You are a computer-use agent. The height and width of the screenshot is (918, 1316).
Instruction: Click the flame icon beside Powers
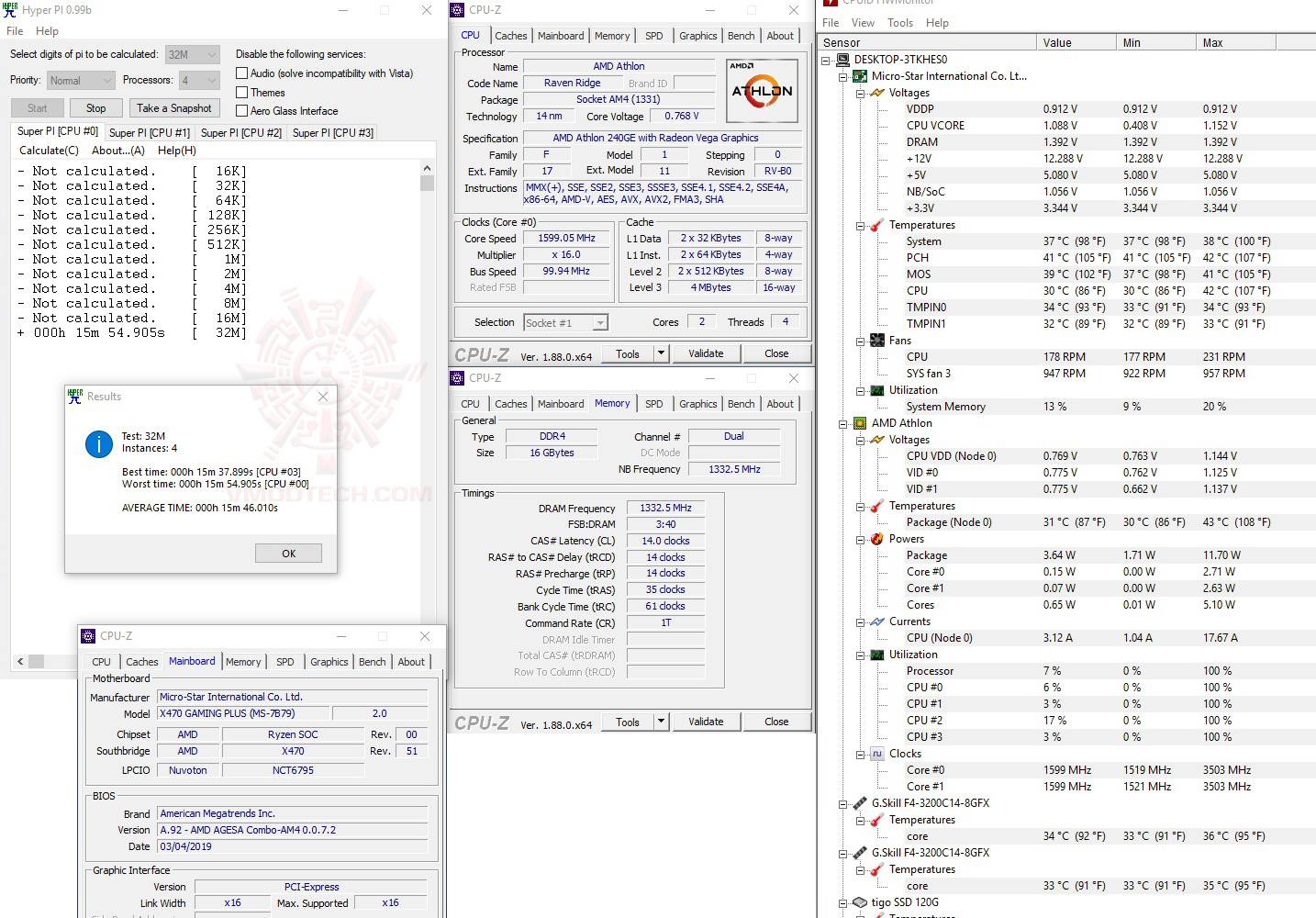(x=877, y=539)
